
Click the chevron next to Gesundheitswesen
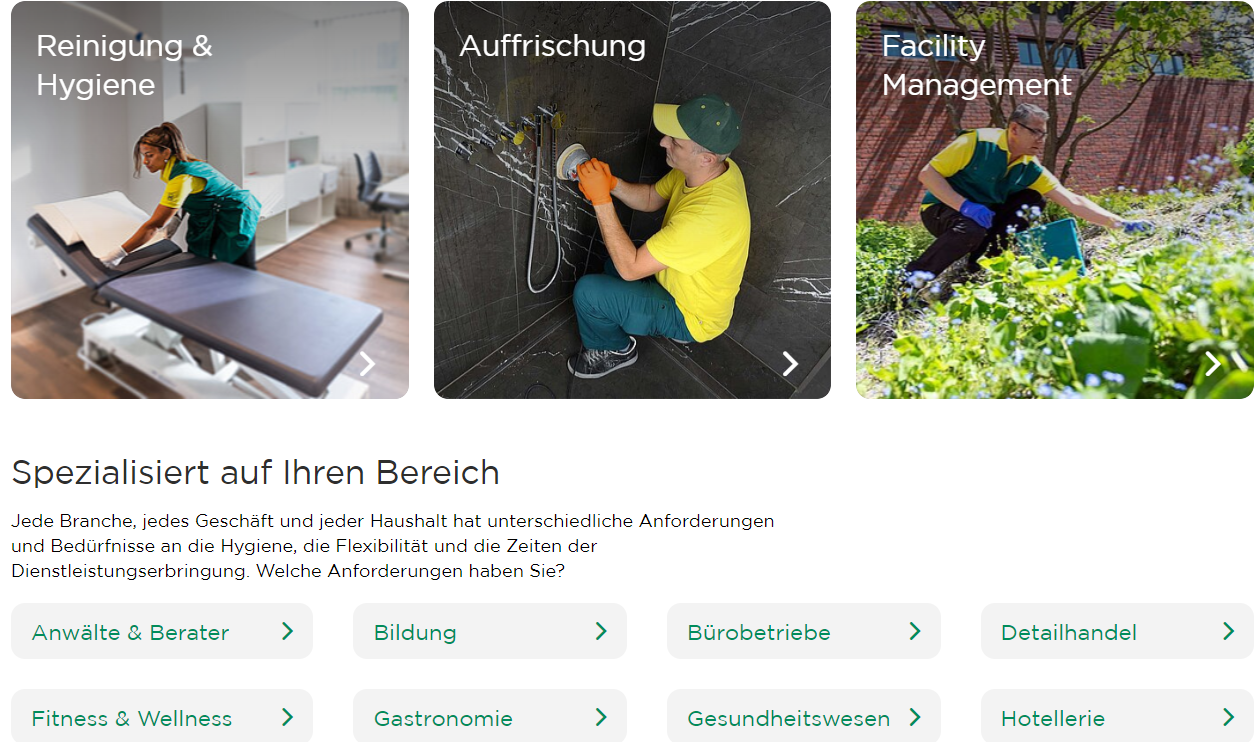pyautogui.click(x=914, y=717)
